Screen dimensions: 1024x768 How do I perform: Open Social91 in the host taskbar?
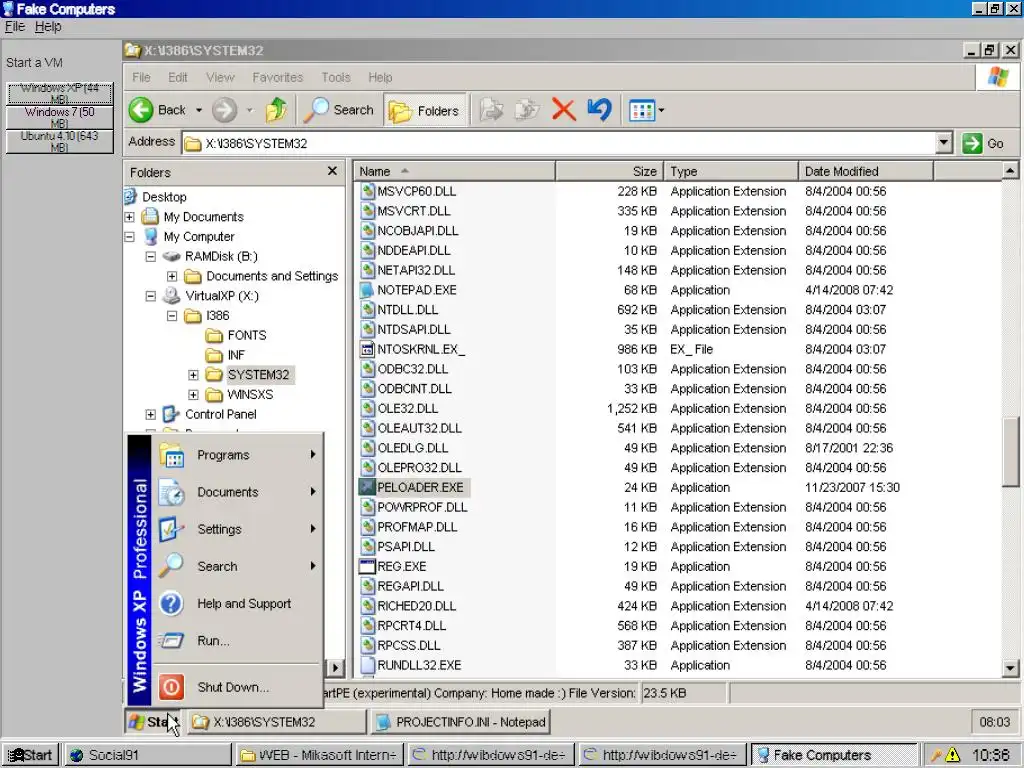click(148, 755)
